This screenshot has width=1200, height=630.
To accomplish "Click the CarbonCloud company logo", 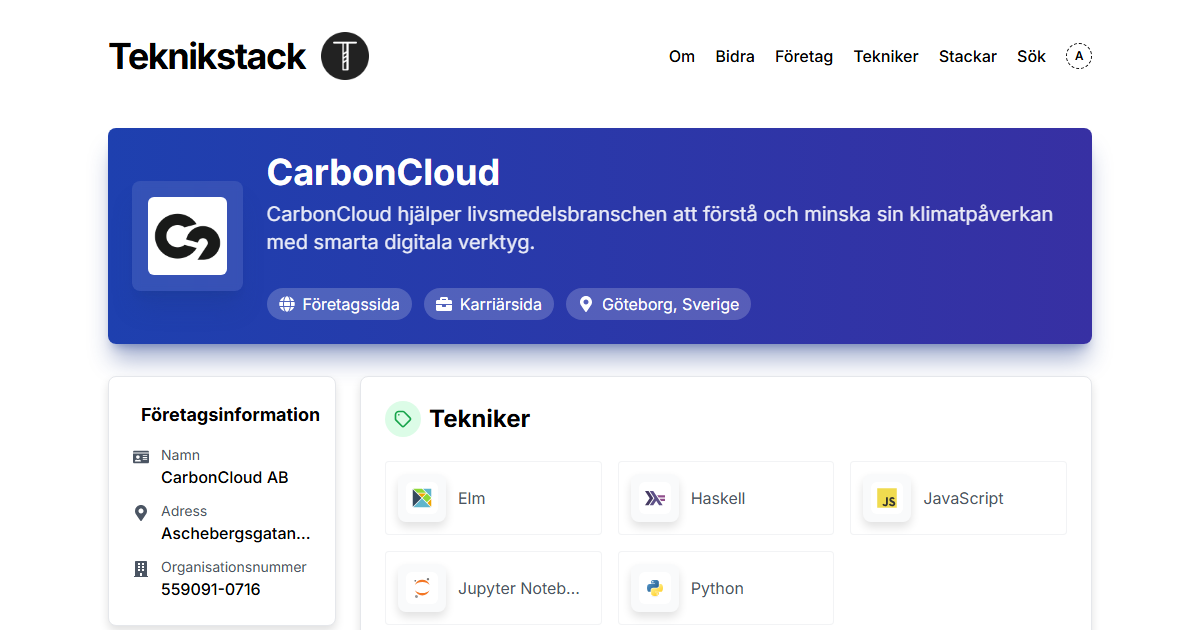I will pyautogui.click(x=187, y=236).
